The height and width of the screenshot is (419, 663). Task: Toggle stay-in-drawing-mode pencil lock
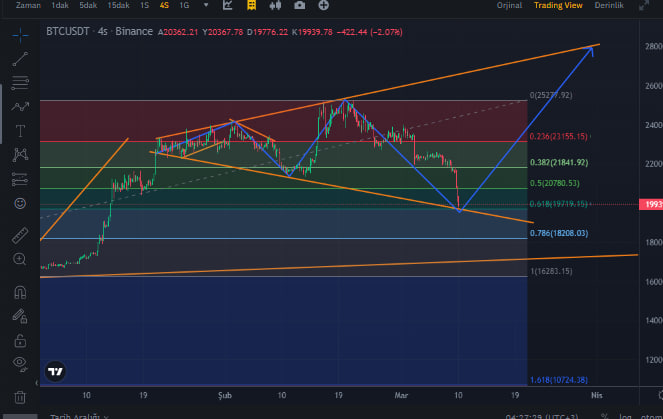(20, 316)
